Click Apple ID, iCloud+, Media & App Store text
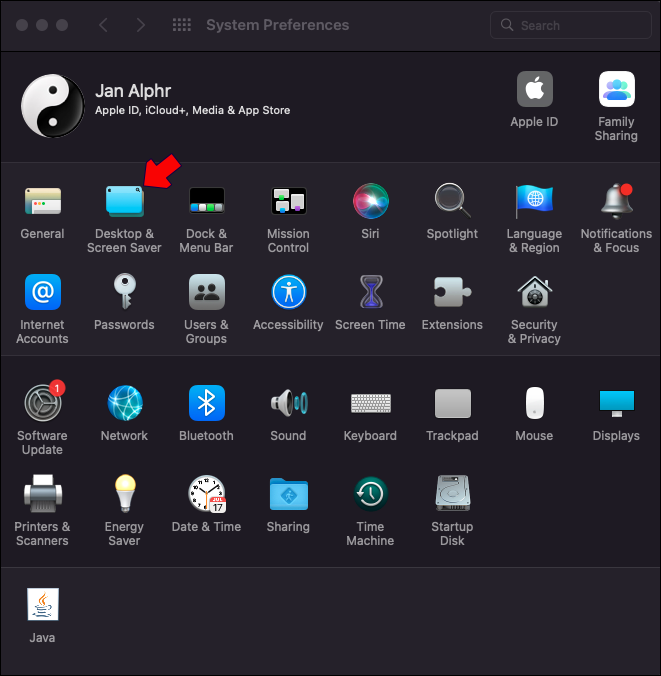Viewport: 661px width, 676px height. pos(193,110)
